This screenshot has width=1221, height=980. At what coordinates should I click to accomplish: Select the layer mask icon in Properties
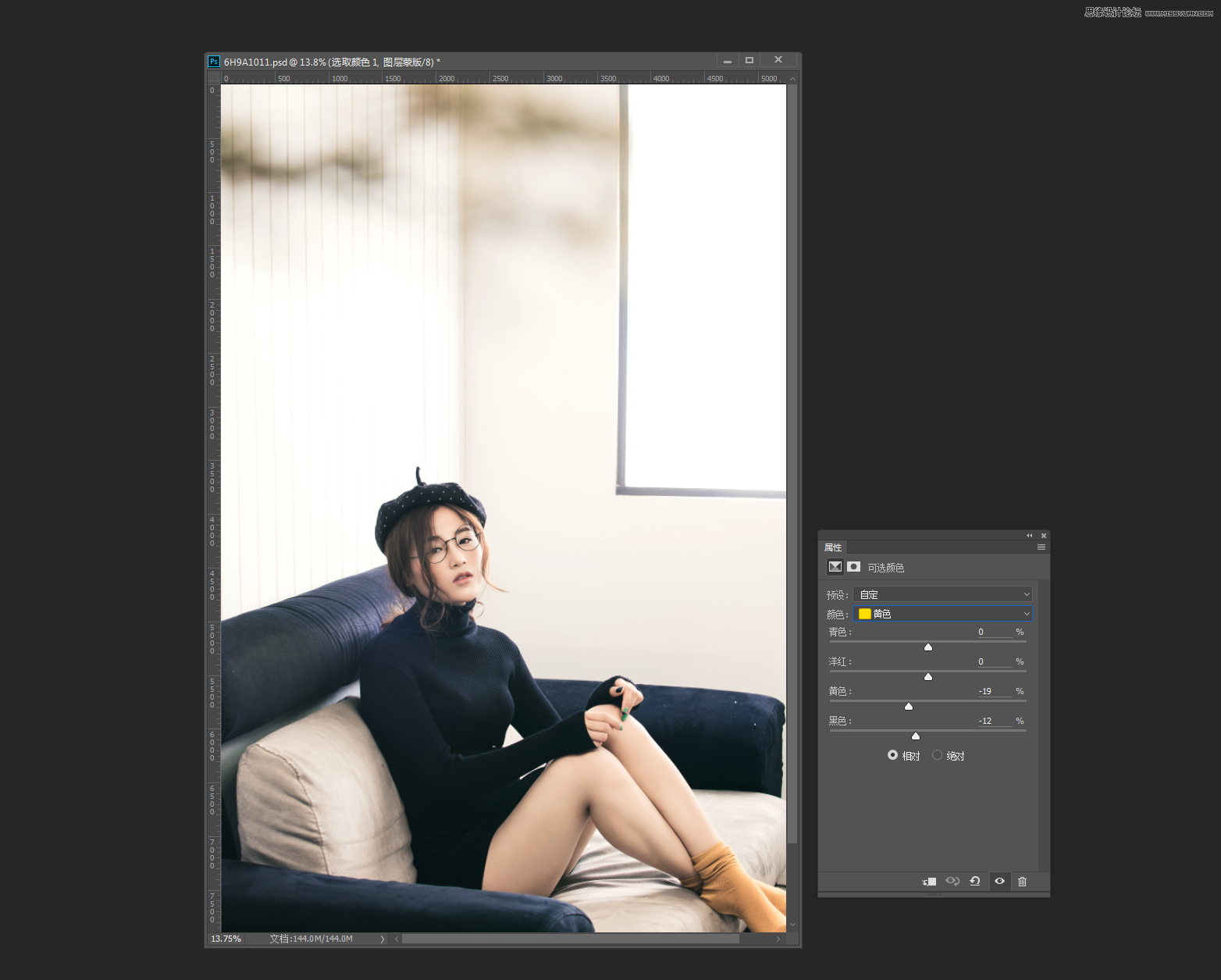coord(854,567)
